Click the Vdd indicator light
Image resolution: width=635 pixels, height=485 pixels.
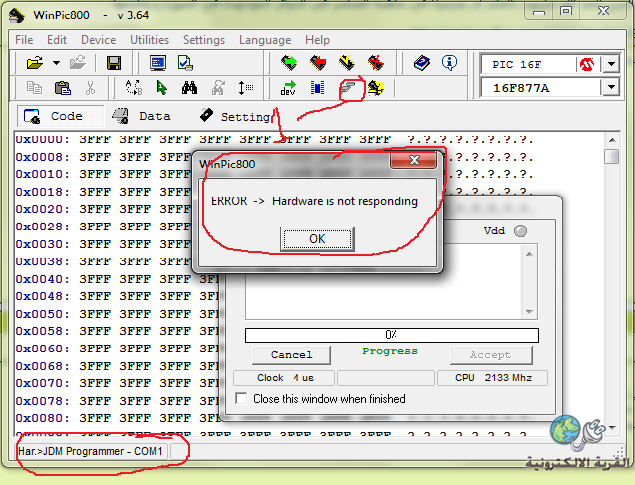tap(520, 231)
